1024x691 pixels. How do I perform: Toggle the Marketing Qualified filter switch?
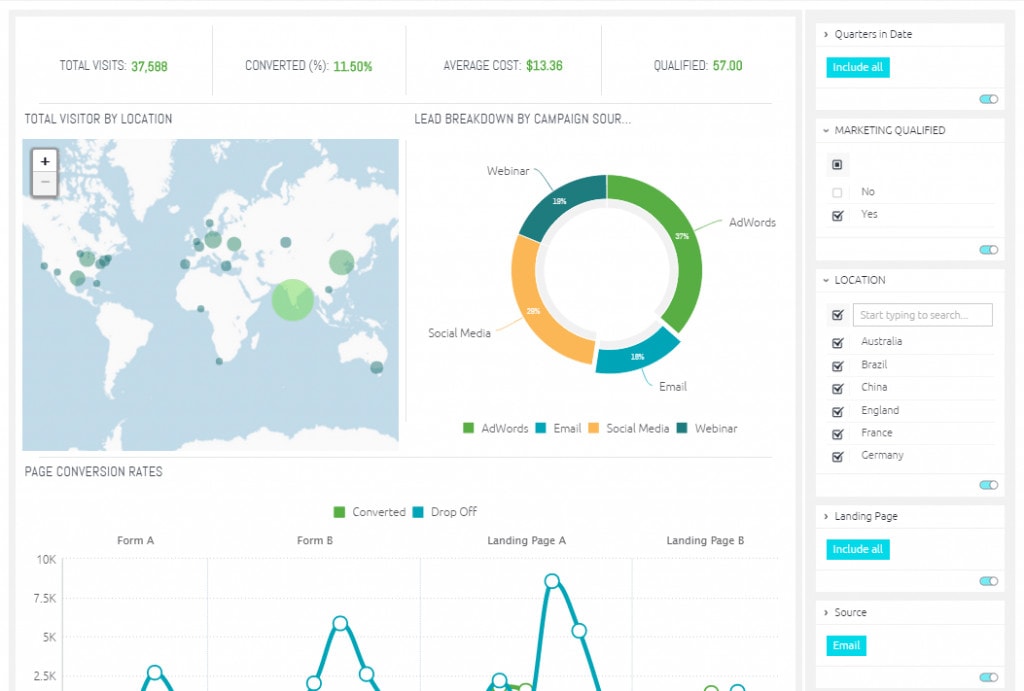pos(989,249)
